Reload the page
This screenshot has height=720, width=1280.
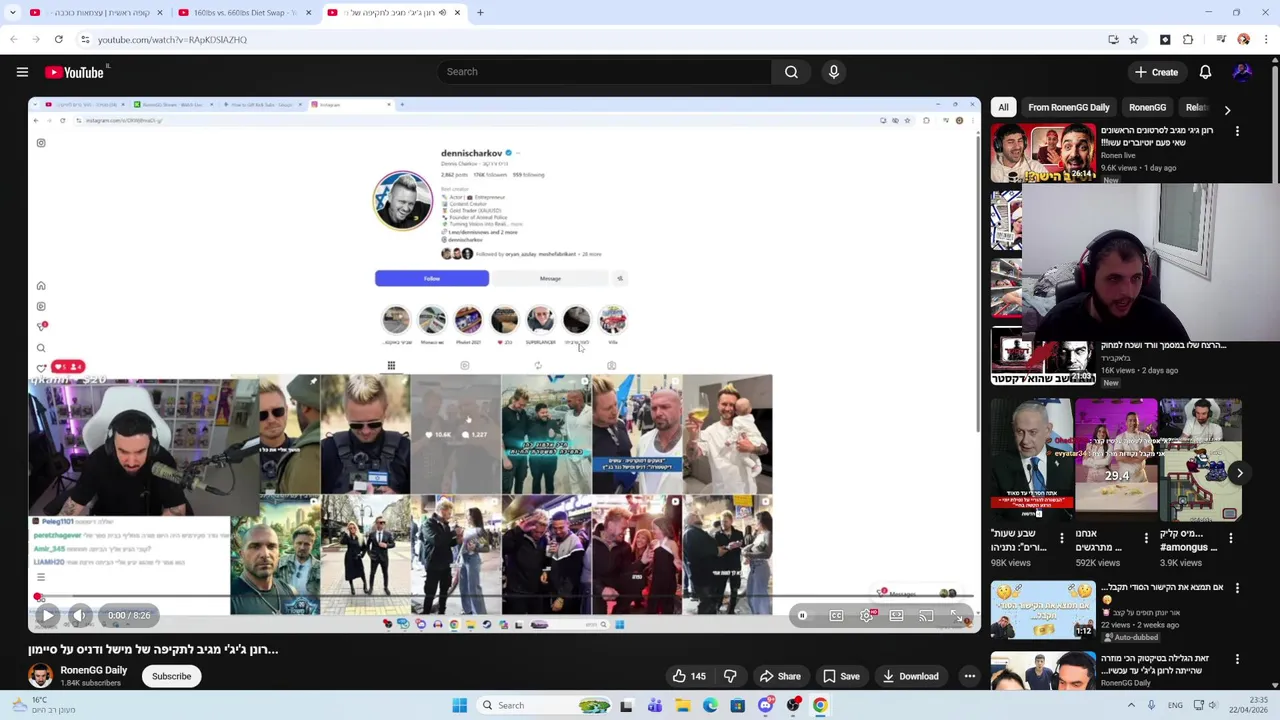[59, 40]
